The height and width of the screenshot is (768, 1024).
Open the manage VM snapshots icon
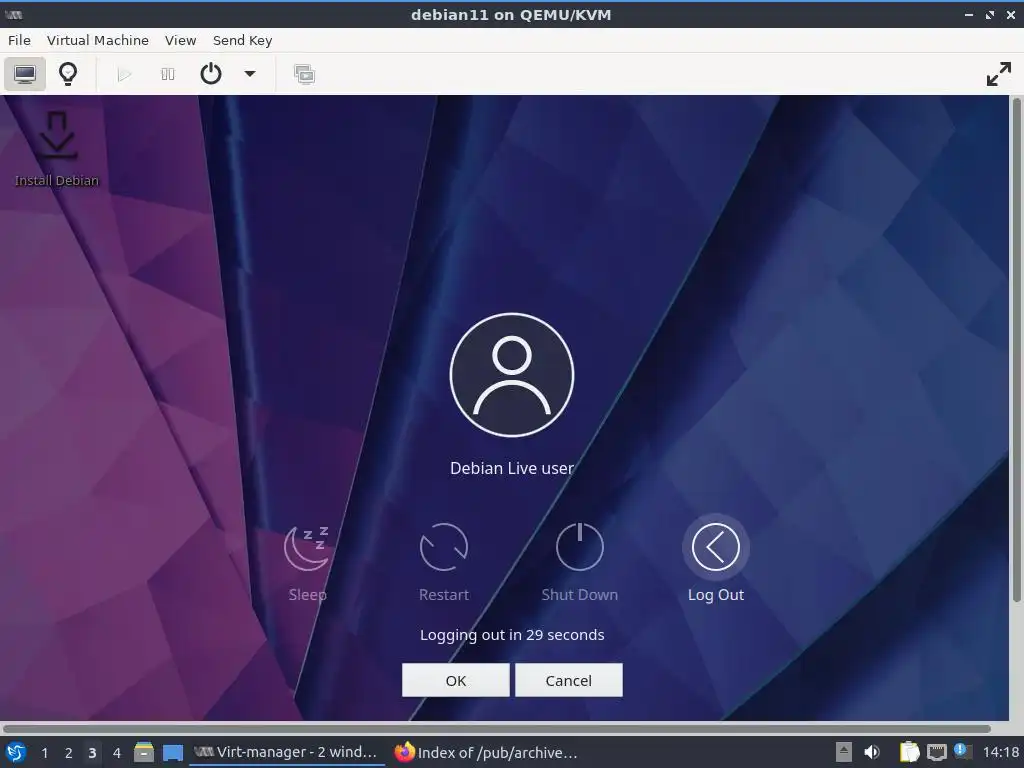pos(304,74)
